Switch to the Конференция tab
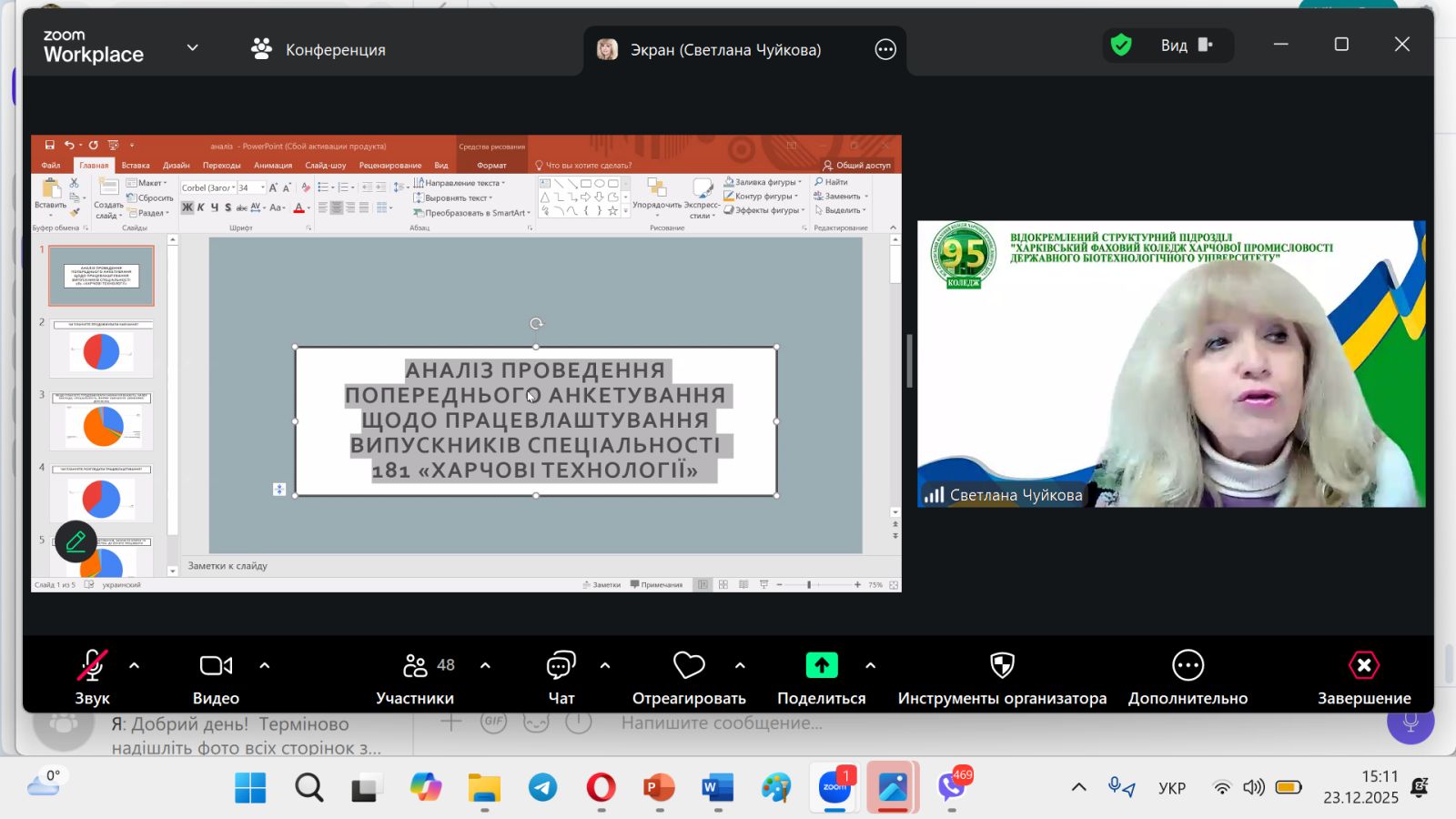Image resolution: width=1456 pixels, height=819 pixels. 318,50
